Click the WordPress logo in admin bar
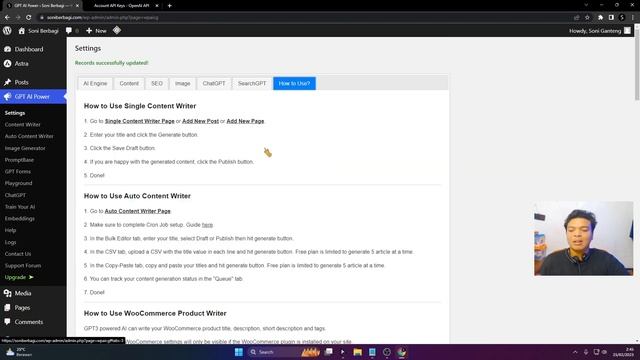Screen dimensions: 640x360 point(7,31)
